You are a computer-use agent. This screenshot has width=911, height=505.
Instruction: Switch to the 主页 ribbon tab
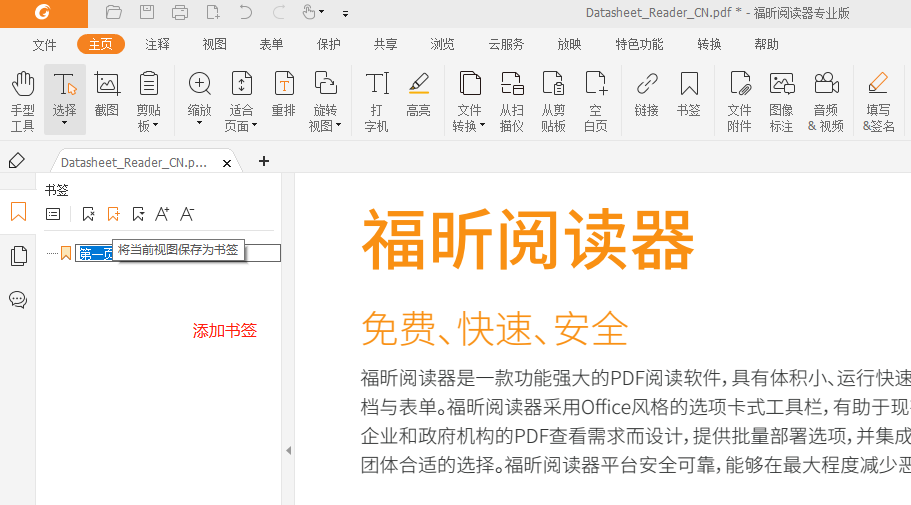coord(101,44)
